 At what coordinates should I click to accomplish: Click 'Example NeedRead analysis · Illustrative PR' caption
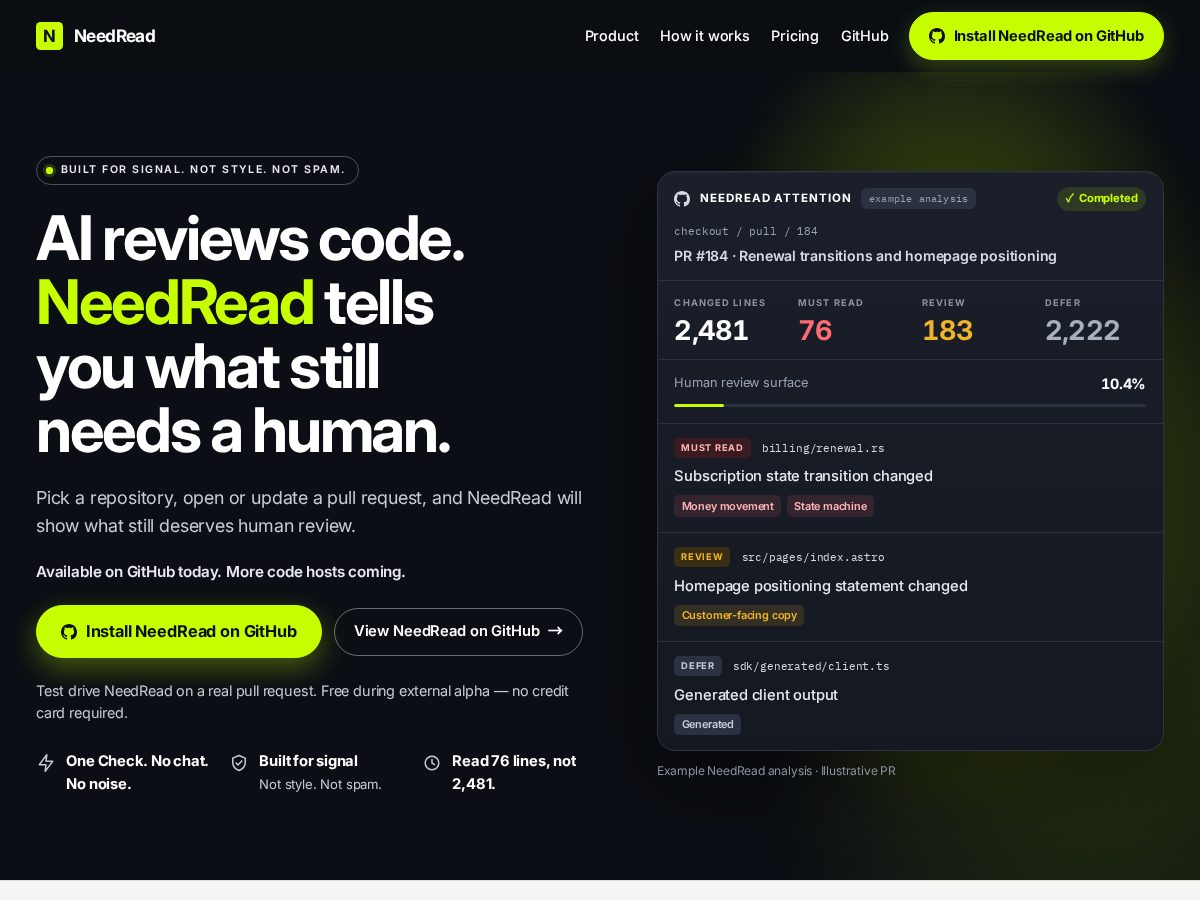click(x=776, y=771)
